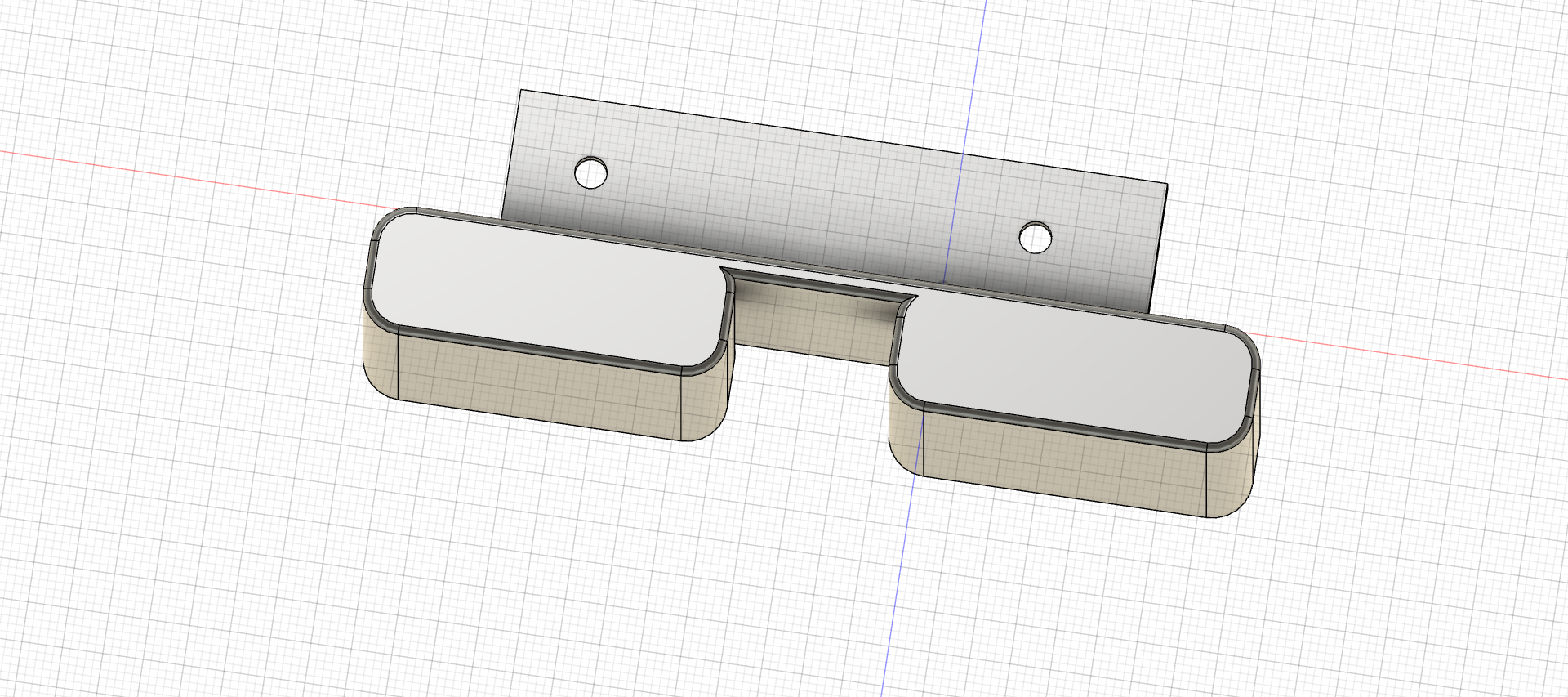Select the tan front wall of right block
The image size is (1568, 697).
coord(1064,462)
